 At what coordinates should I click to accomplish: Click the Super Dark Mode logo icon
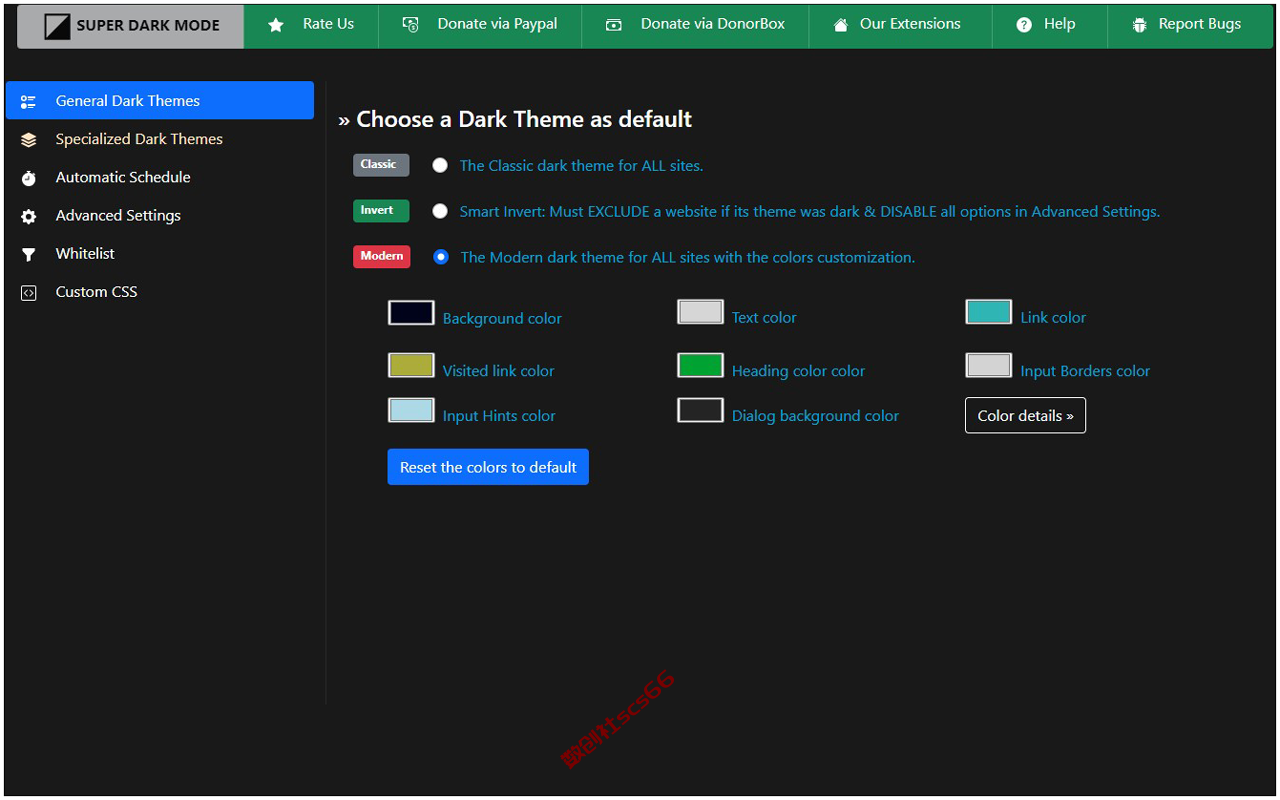click(x=57, y=26)
